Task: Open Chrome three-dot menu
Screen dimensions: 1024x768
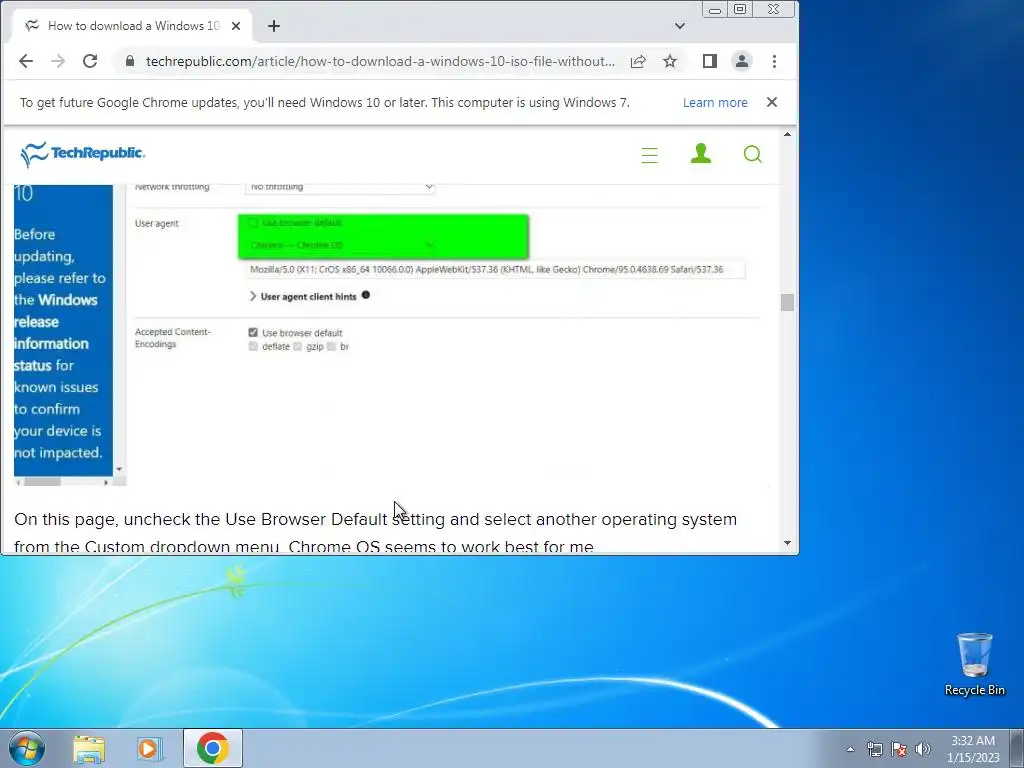Action: [775, 61]
